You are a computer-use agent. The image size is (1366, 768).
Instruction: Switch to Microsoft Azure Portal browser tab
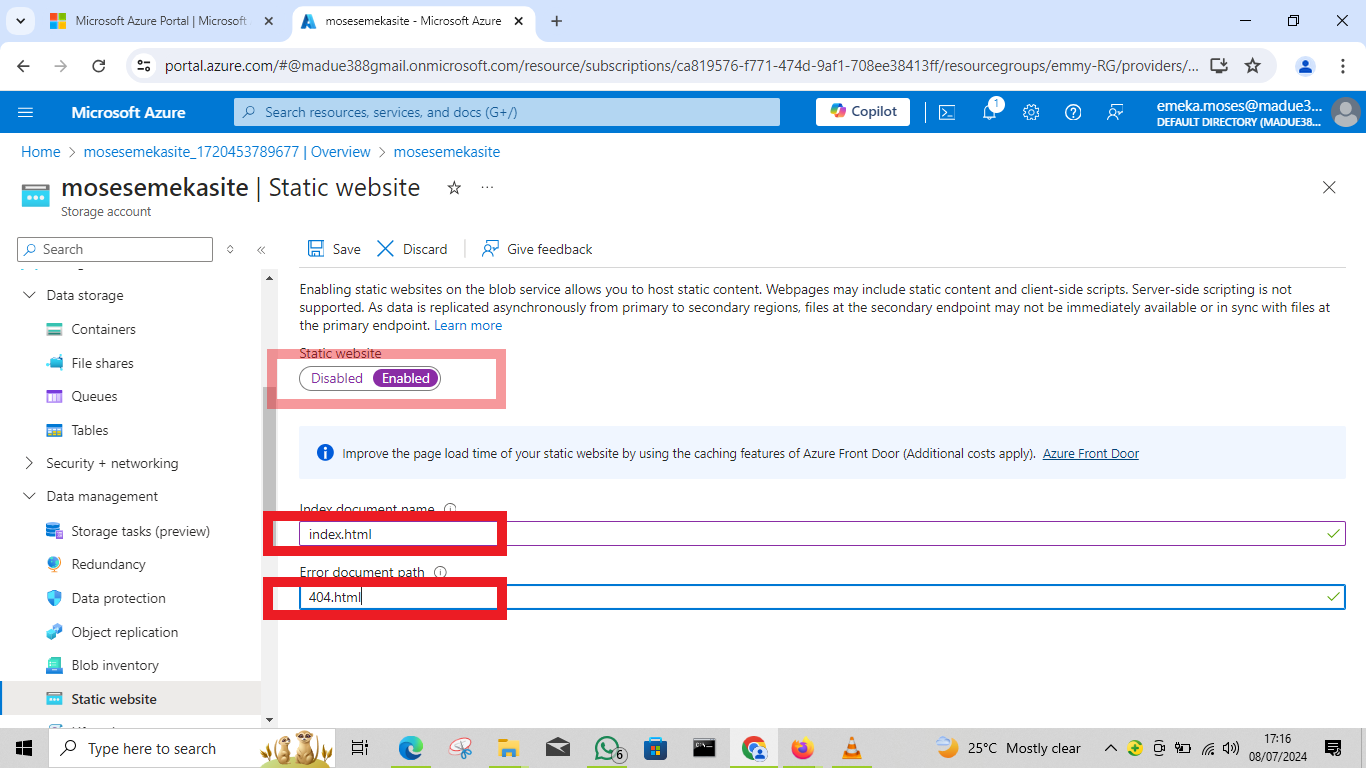coord(161,21)
